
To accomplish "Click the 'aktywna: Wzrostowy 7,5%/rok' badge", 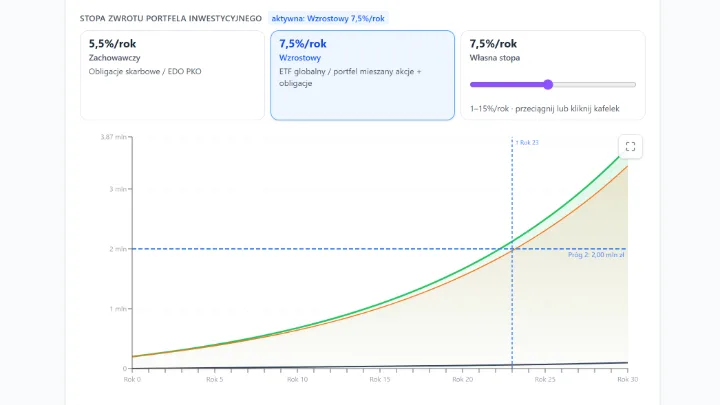I will (x=328, y=18).
